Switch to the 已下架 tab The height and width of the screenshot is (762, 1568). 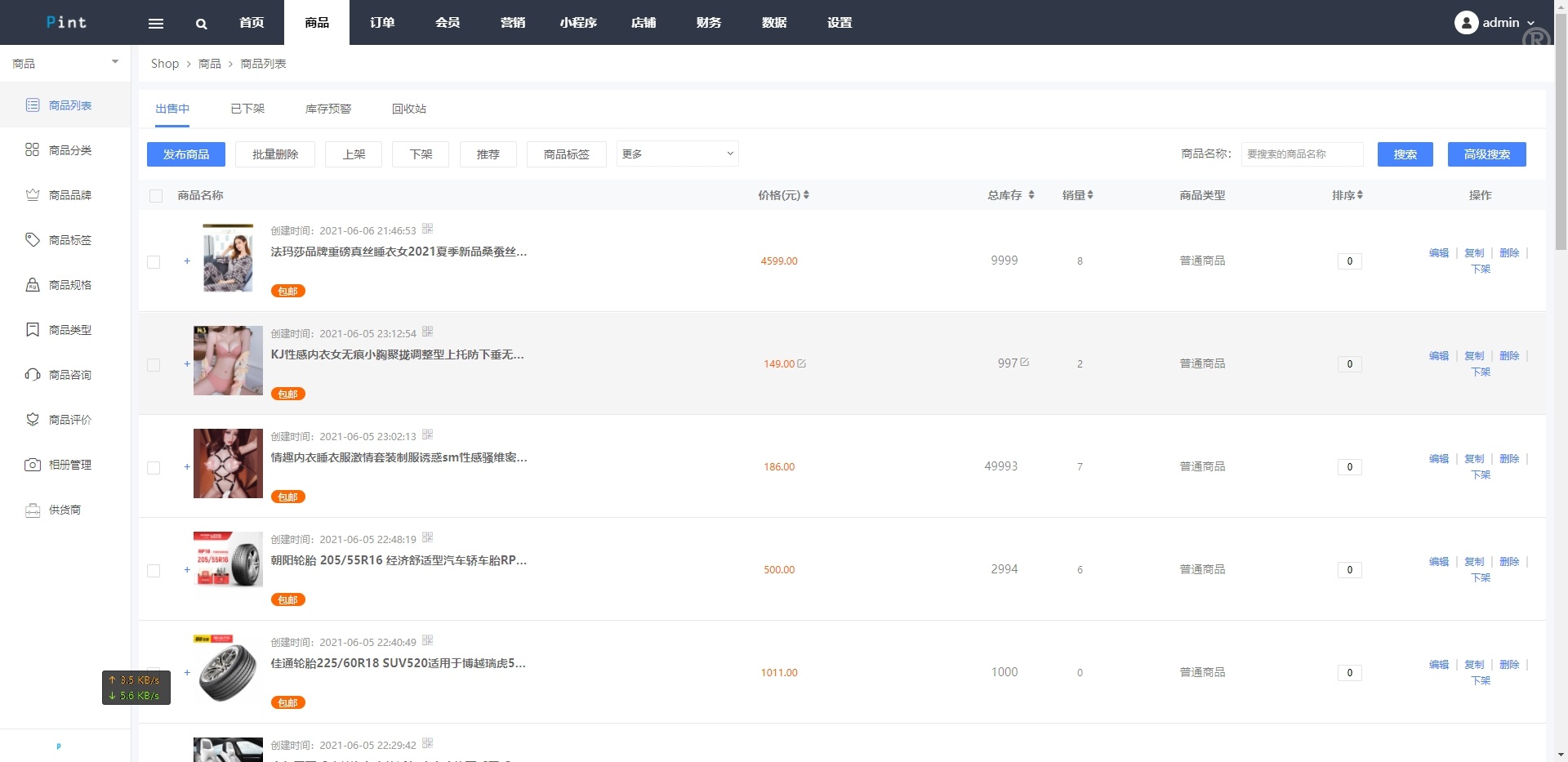tap(247, 108)
